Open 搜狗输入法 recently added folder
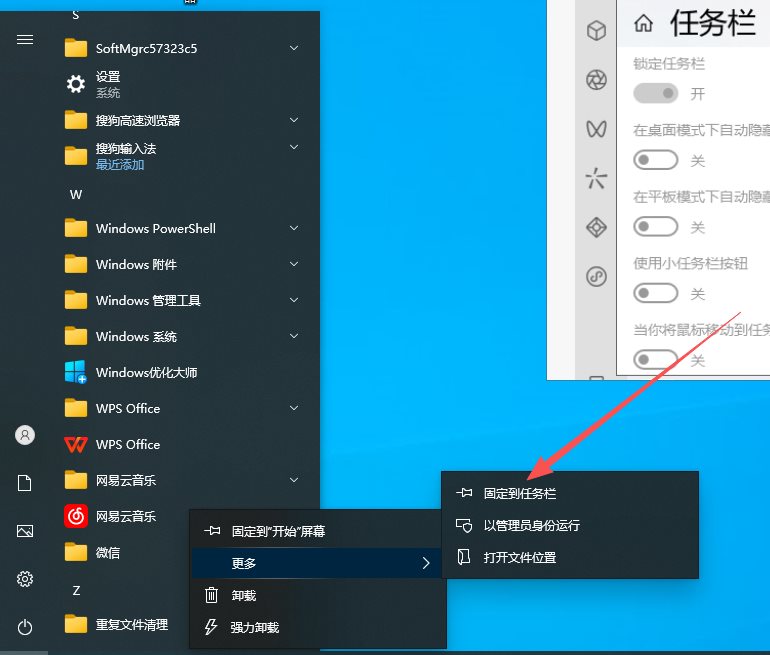The width and height of the screenshot is (770, 655). 110,156
